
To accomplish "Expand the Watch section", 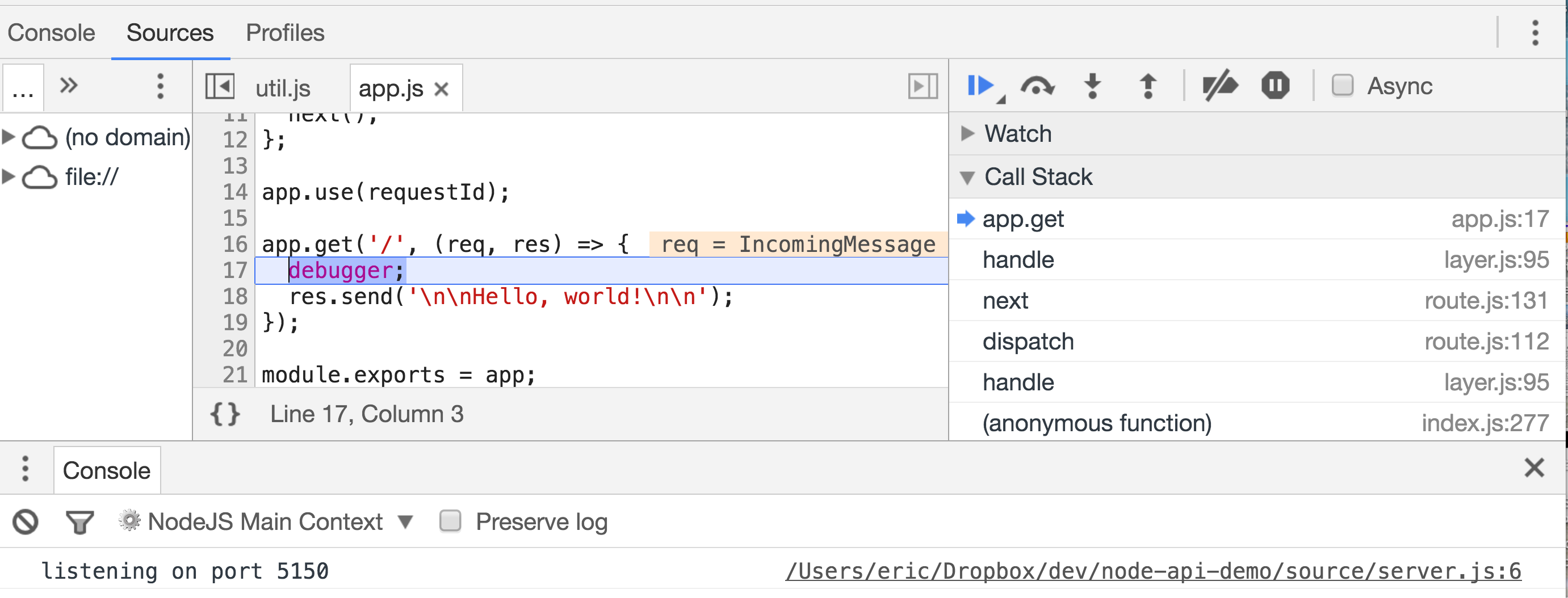I will (x=968, y=133).
